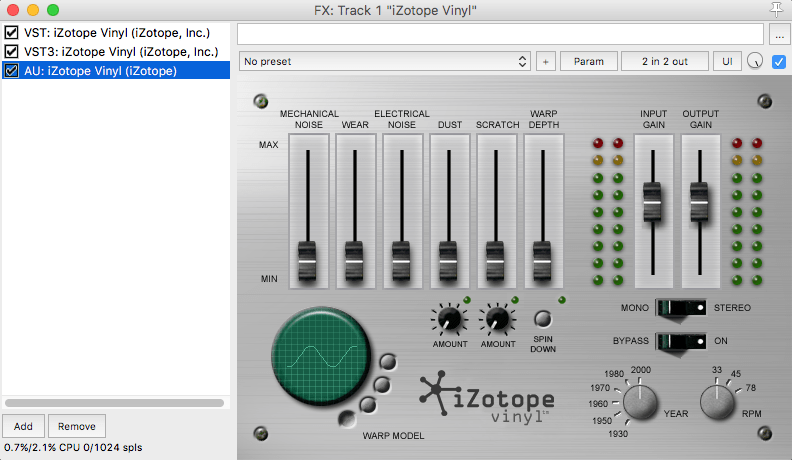Screen dimensions: 792x460
Task: Click the Year selector knob
Action: pyautogui.click(x=640, y=402)
